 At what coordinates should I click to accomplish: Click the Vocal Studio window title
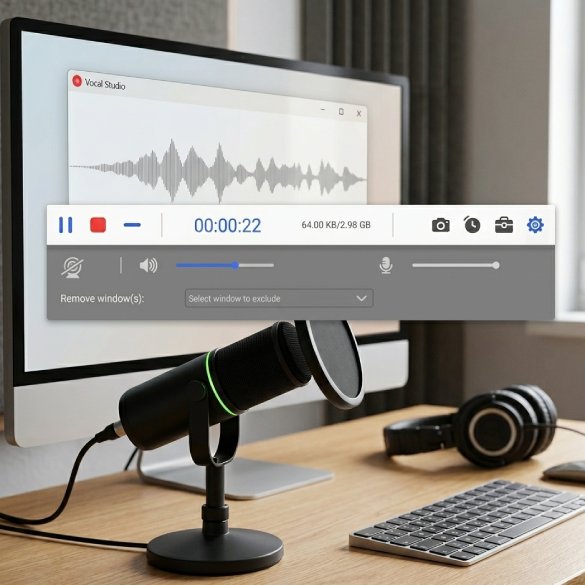105,84
